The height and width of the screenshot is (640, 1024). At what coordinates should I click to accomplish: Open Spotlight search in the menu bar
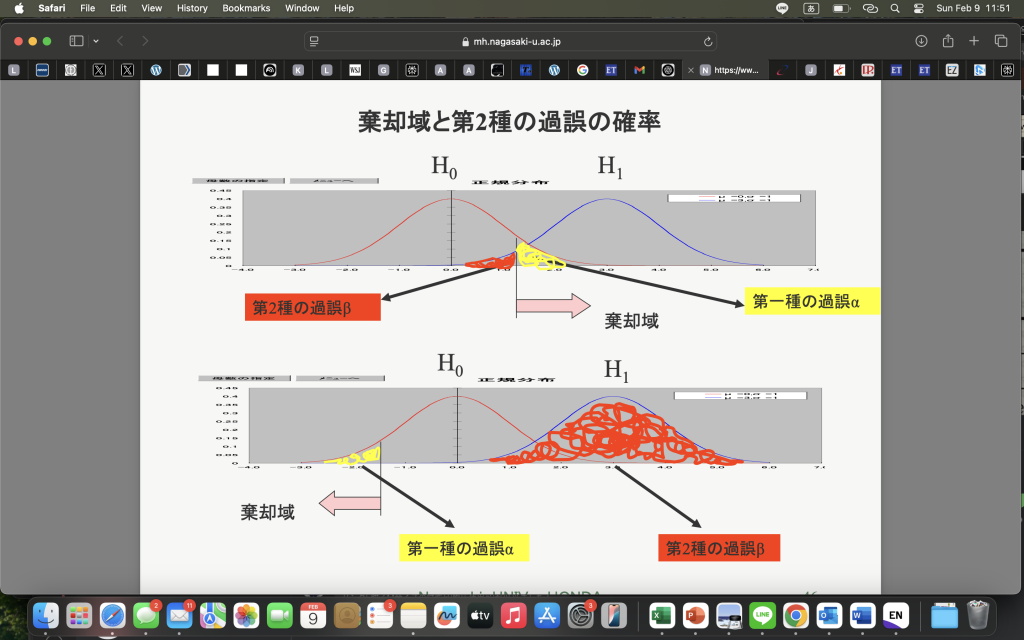(x=895, y=9)
